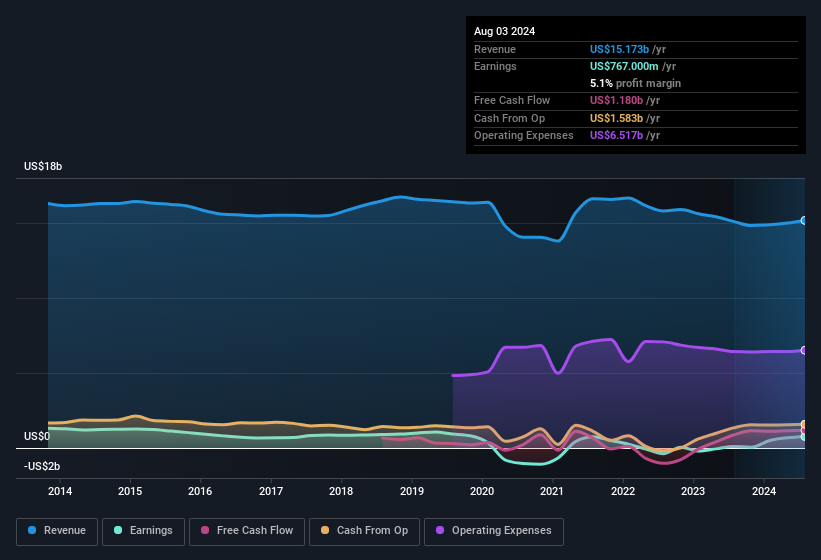This screenshot has height=560, width=821.
Task: Click the Revenue line end marker
Action: (804, 220)
